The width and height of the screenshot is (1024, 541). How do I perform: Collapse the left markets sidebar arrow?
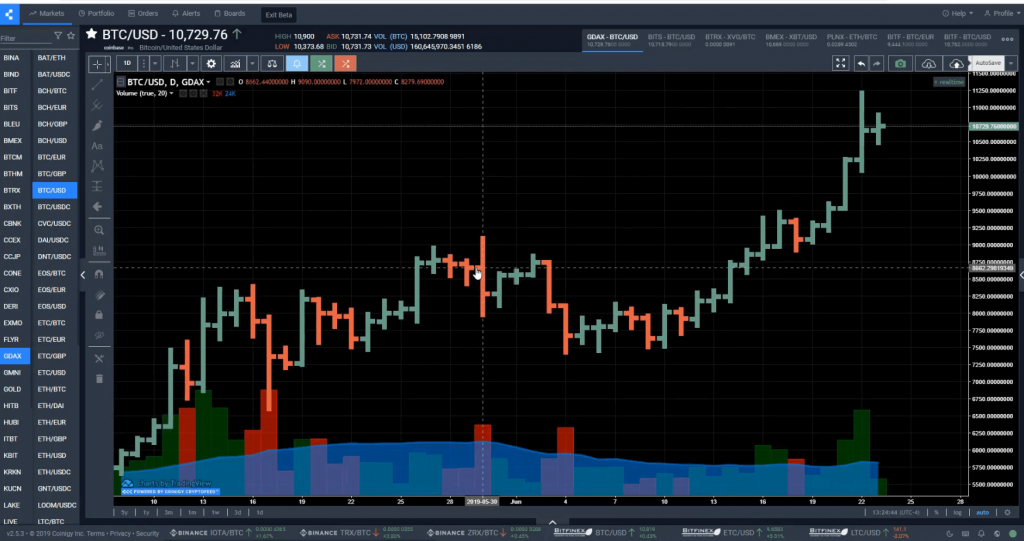(x=82, y=275)
